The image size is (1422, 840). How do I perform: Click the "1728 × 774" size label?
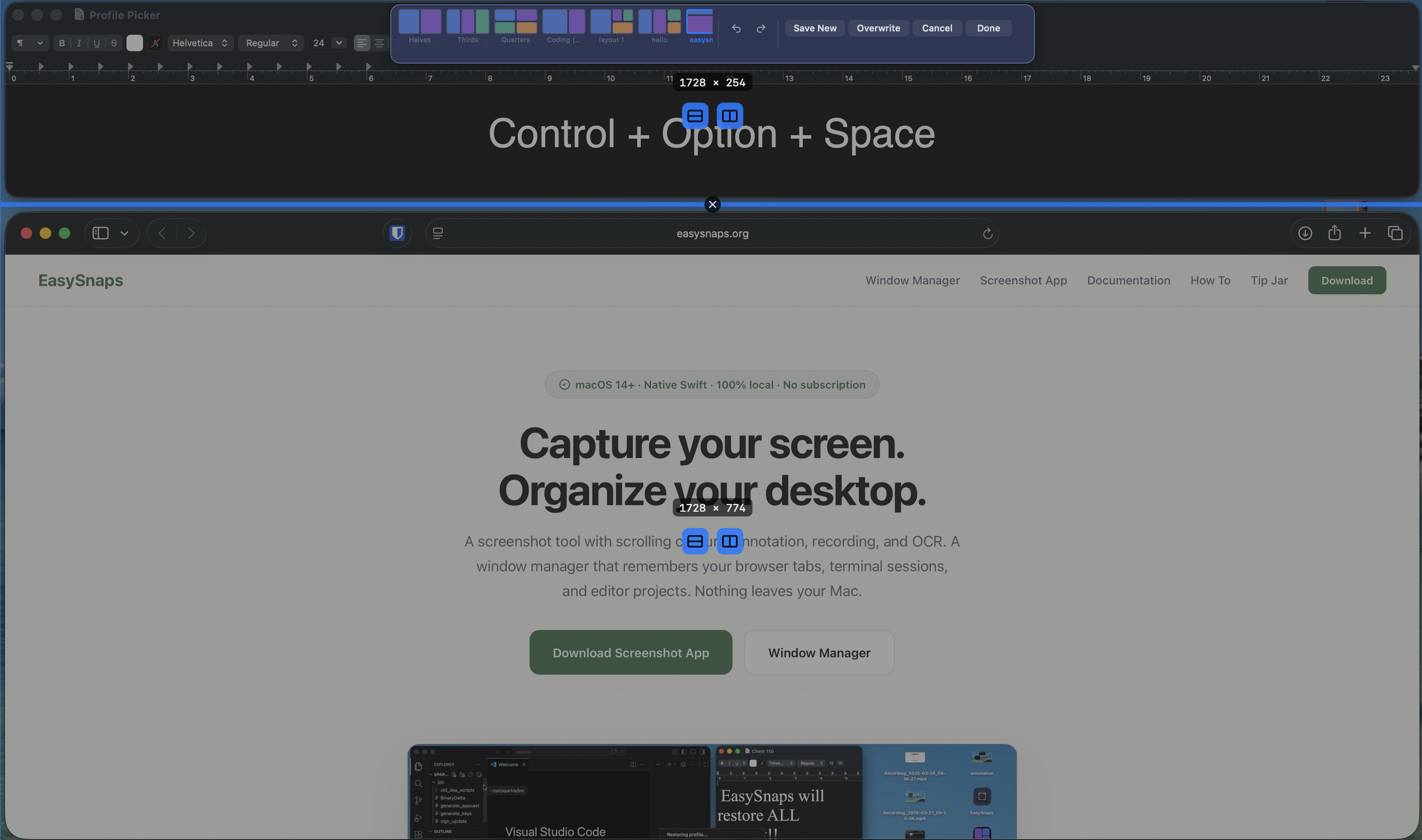(712, 508)
